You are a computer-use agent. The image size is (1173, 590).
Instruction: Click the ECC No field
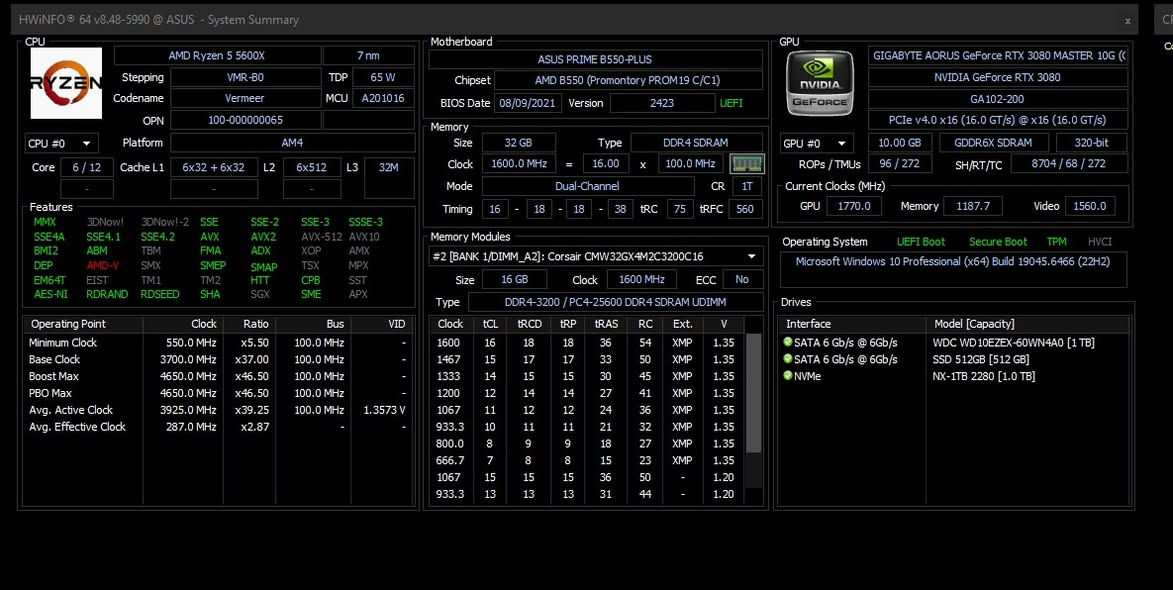(741, 280)
